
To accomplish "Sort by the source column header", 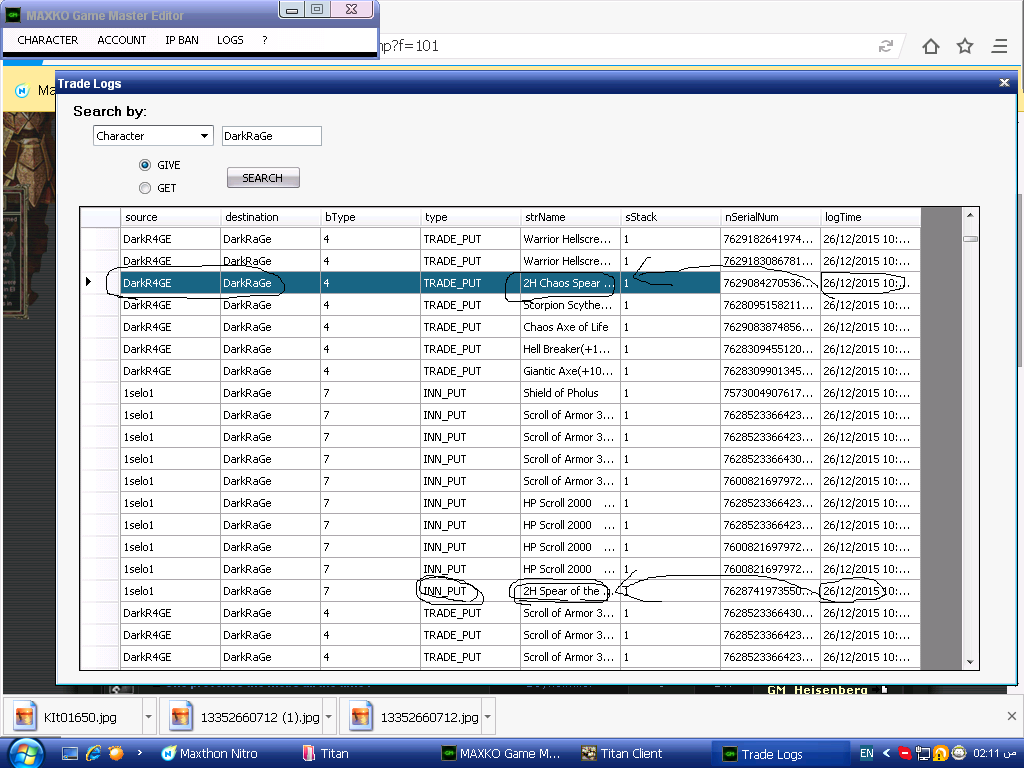I will [170, 217].
